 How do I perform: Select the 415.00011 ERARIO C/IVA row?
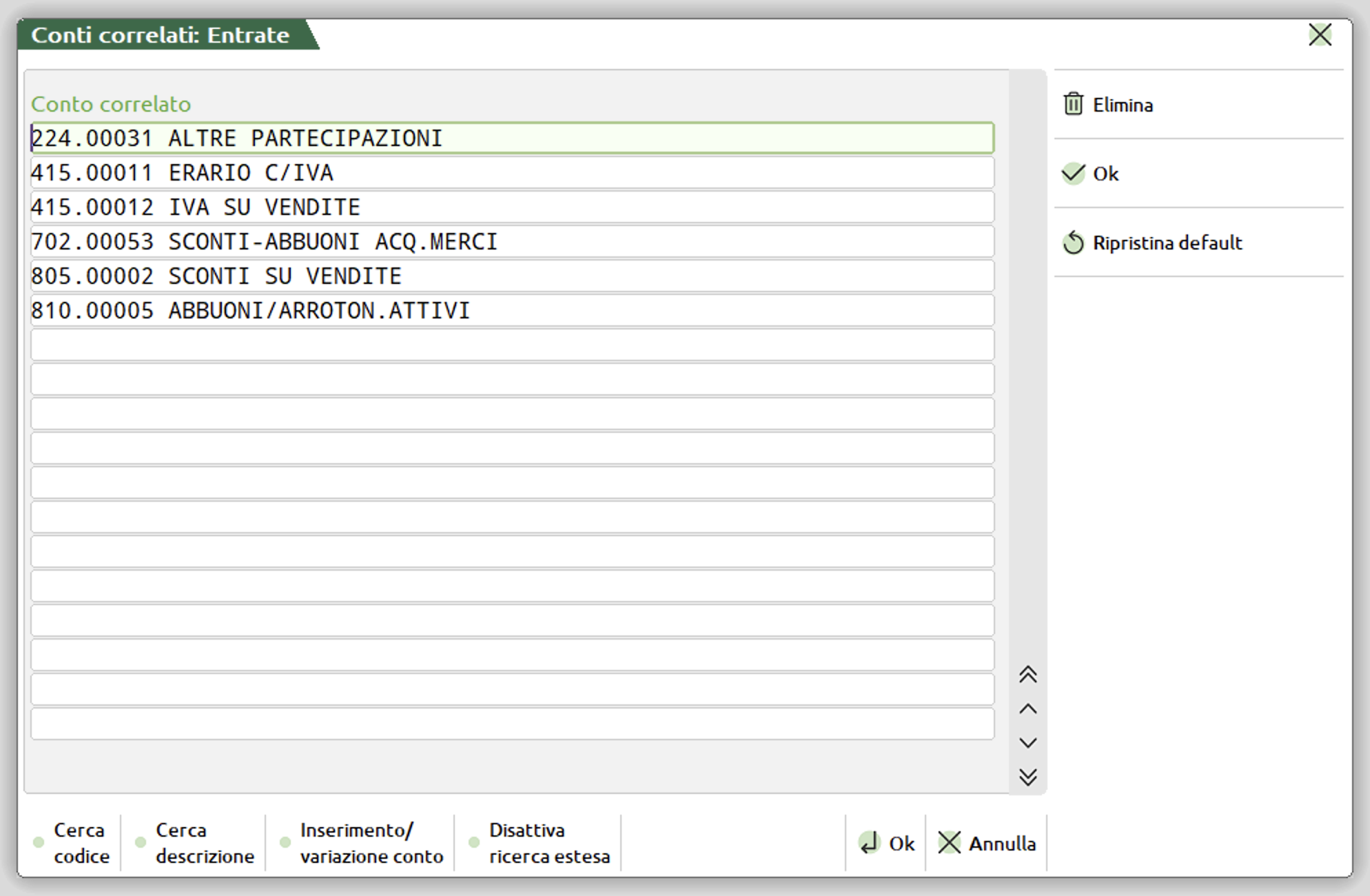coord(511,172)
